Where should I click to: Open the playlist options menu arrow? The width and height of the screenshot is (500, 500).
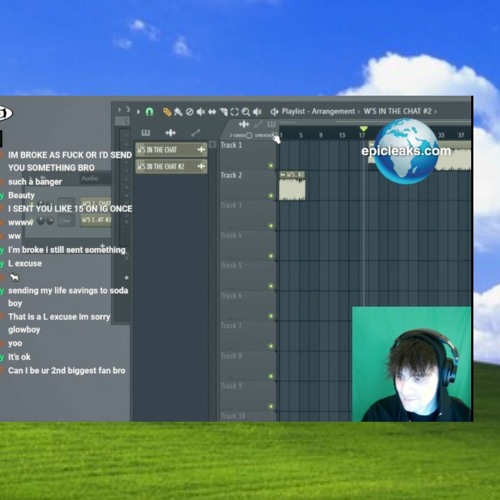[138, 112]
